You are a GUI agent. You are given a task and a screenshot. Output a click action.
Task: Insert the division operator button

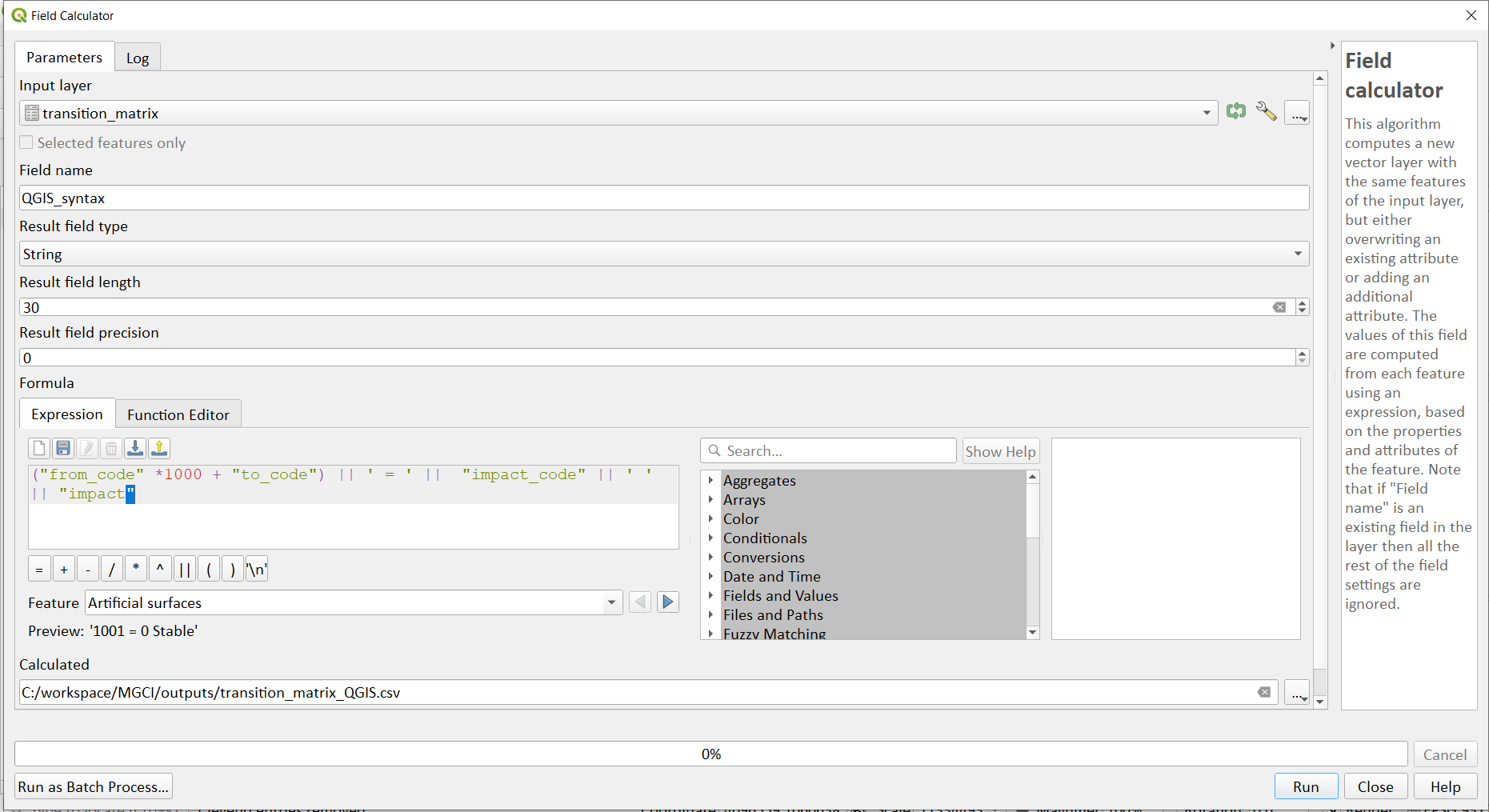(x=112, y=570)
